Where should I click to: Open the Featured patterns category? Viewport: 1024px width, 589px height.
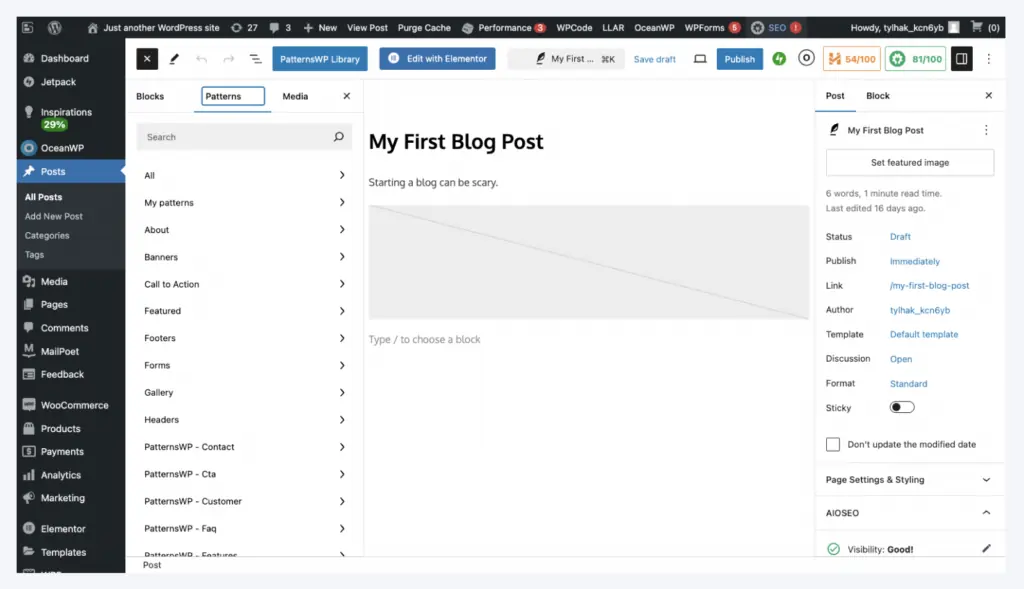click(x=244, y=311)
